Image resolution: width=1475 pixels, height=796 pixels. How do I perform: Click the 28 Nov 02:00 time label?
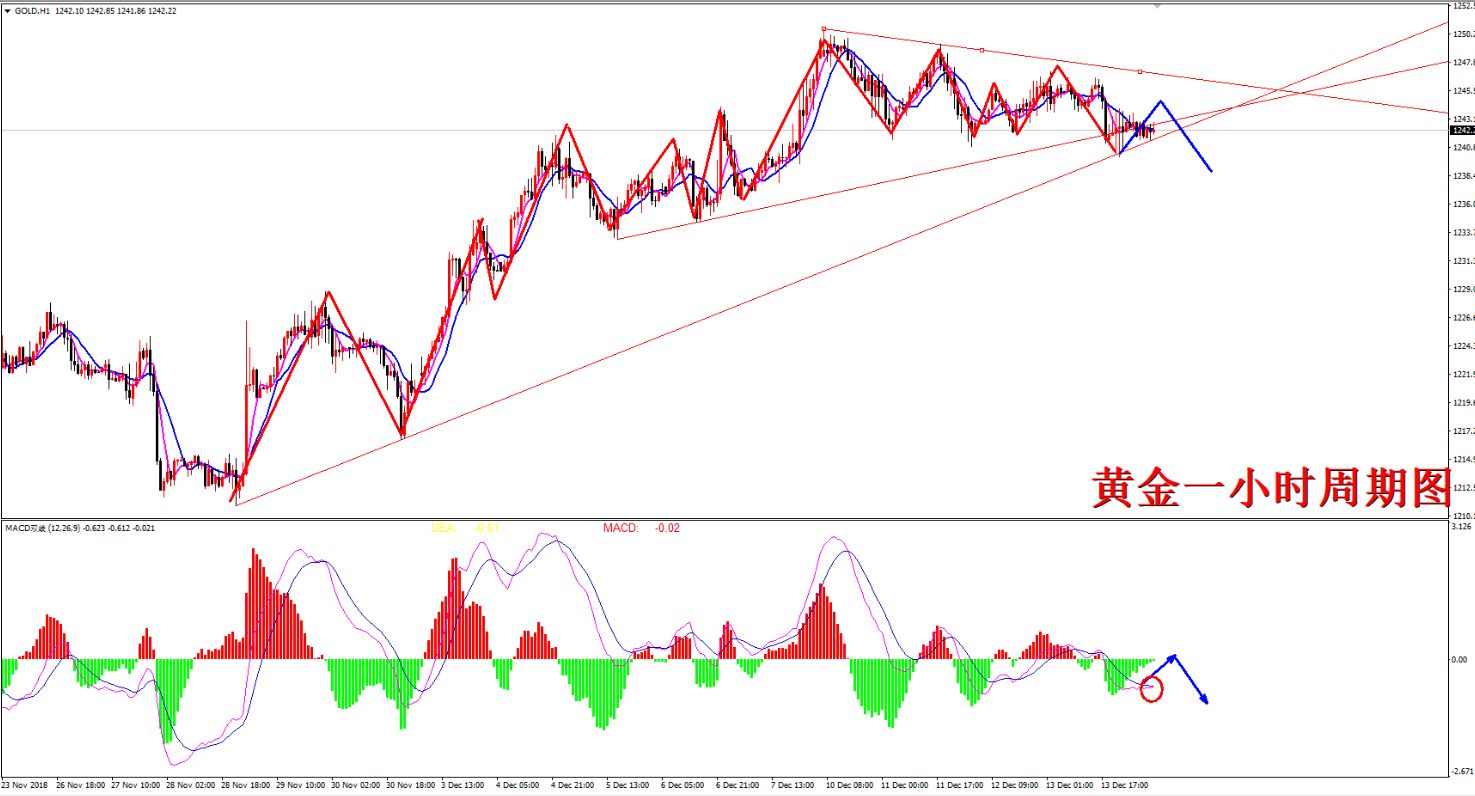click(191, 785)
